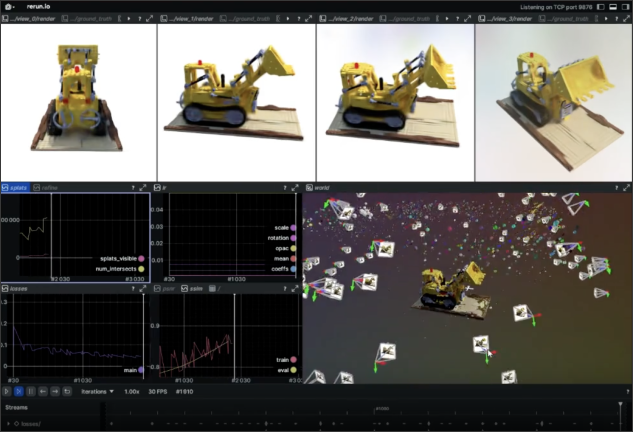Toggle the train series in legend

click(294, 360)
